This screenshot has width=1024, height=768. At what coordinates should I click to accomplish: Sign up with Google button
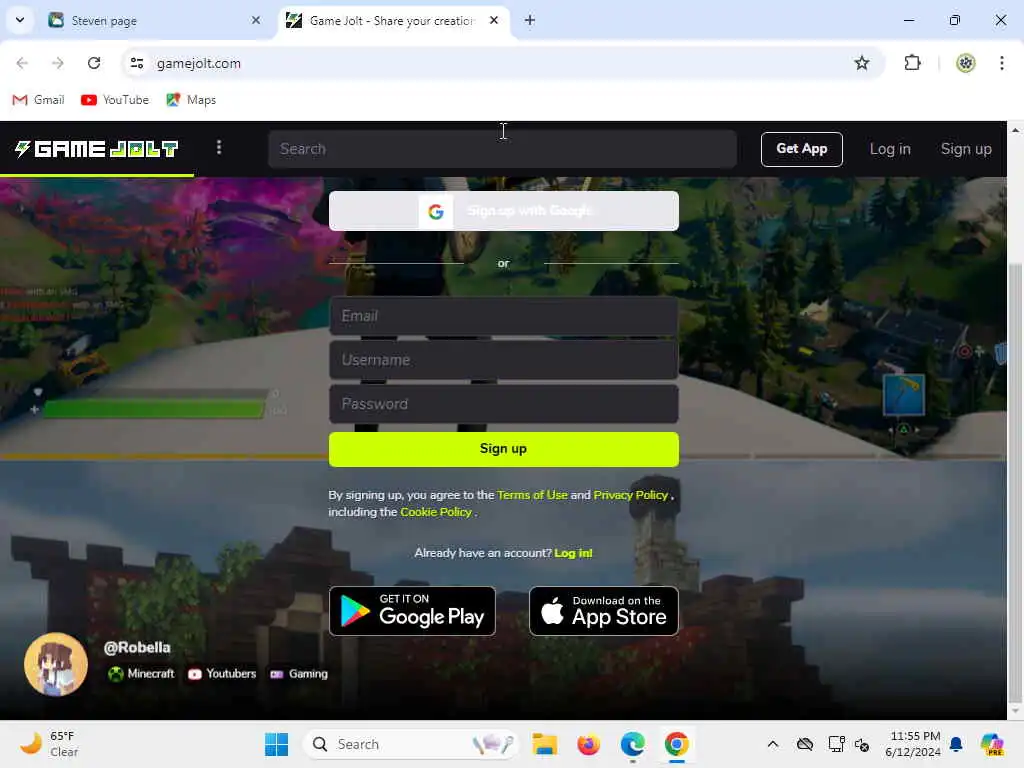(504, 211)
